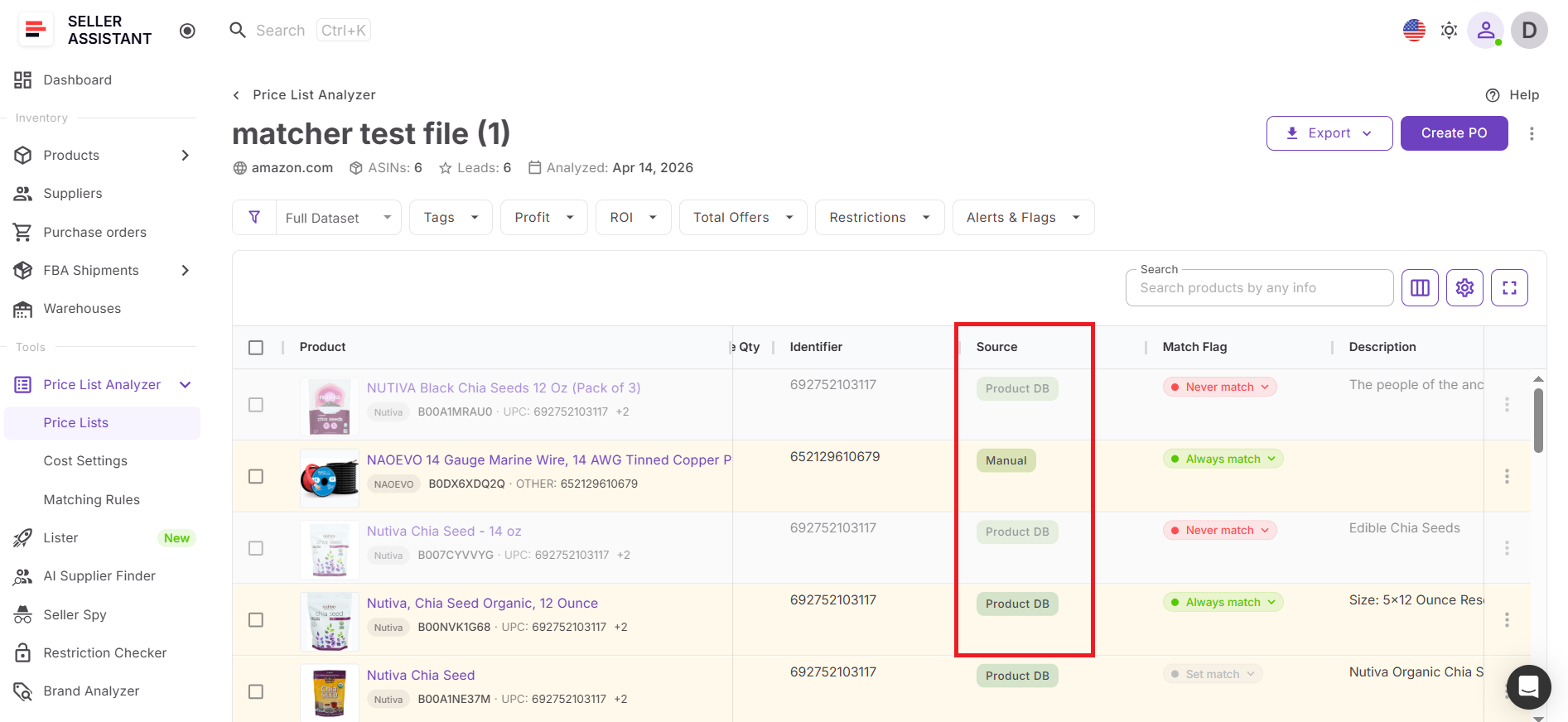
Task: Focus the Search products by any info field
Action: tap(1260, 288)
